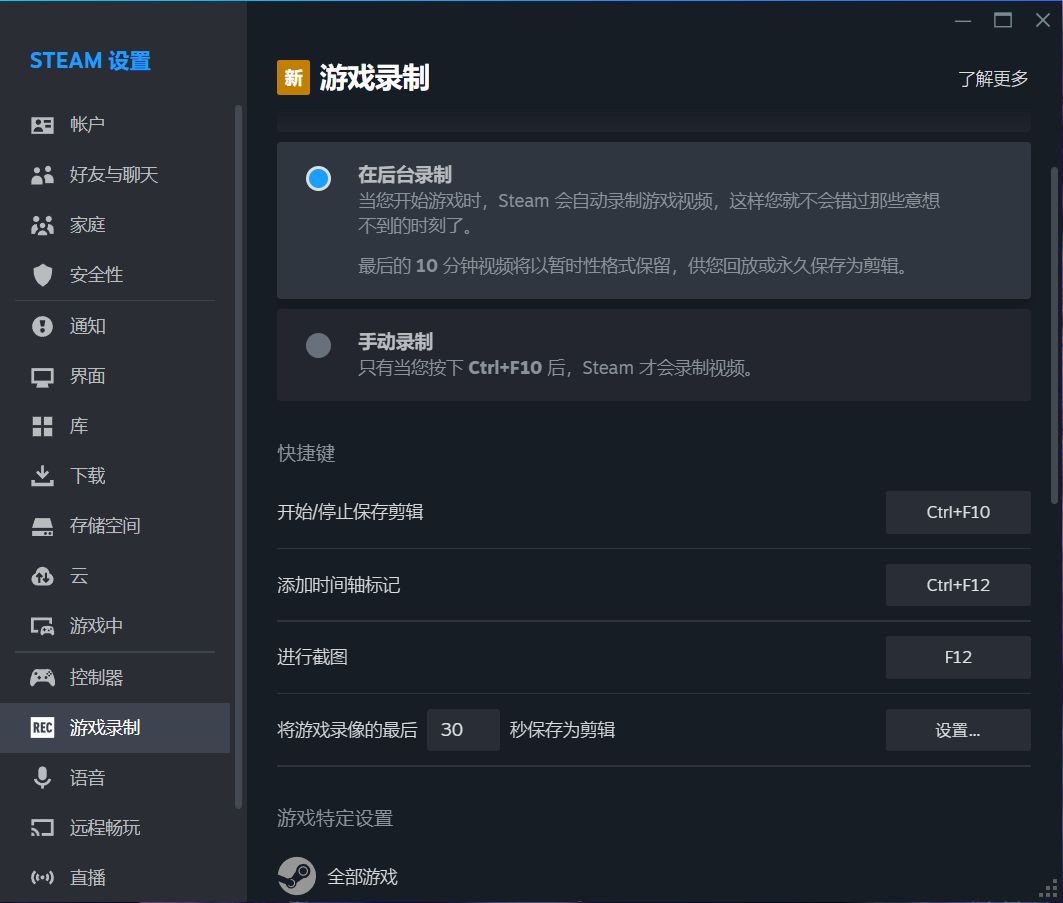1063x903 pixels.
Task: Switch to 存储空间 storage settings
Action: [x=42, y=526]
